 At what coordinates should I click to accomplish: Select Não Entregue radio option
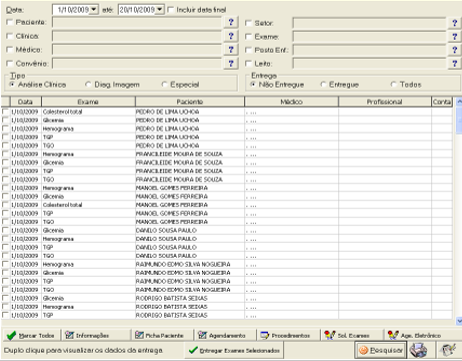tap(253, 85)
